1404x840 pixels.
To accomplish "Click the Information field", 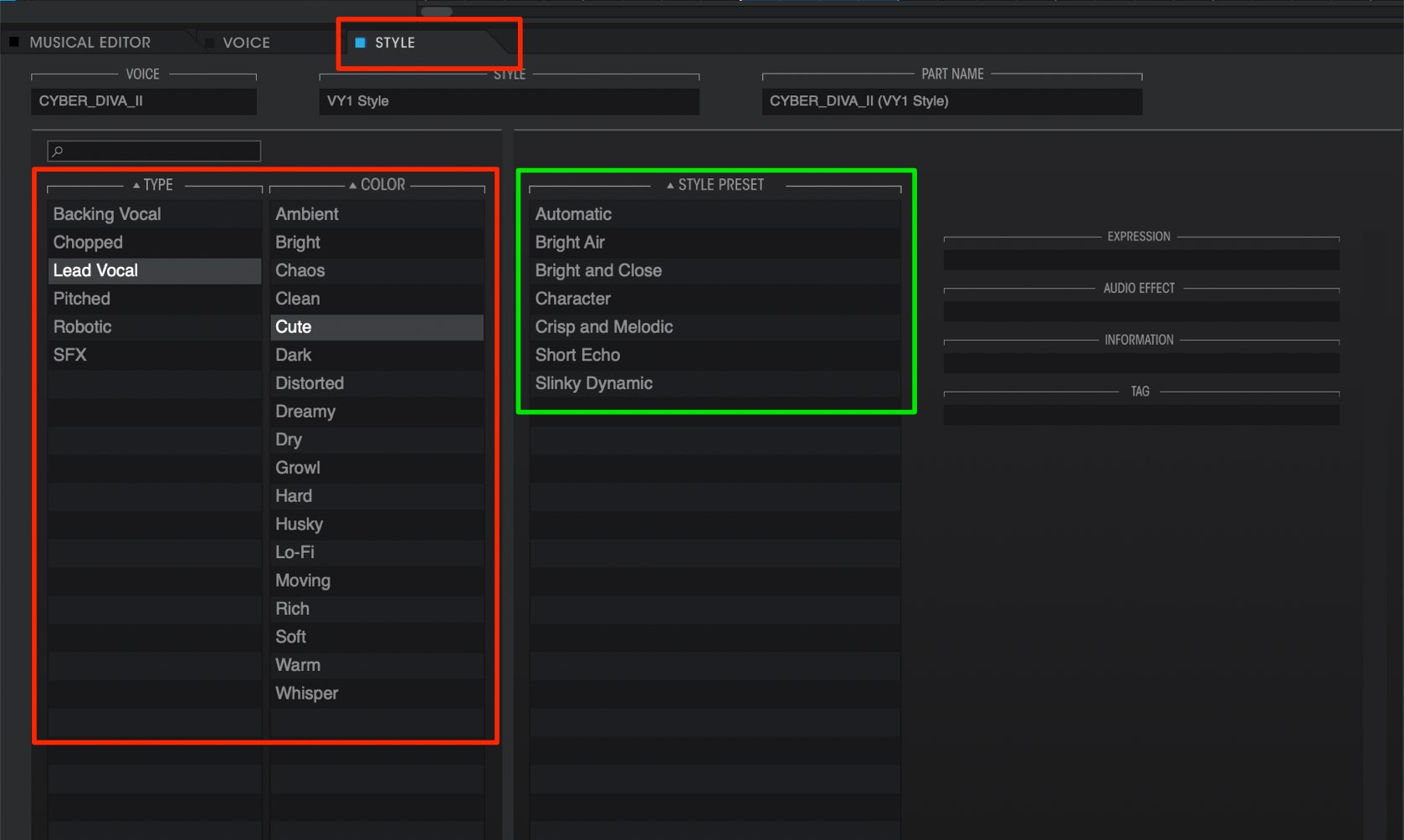I will (1141, 363).
